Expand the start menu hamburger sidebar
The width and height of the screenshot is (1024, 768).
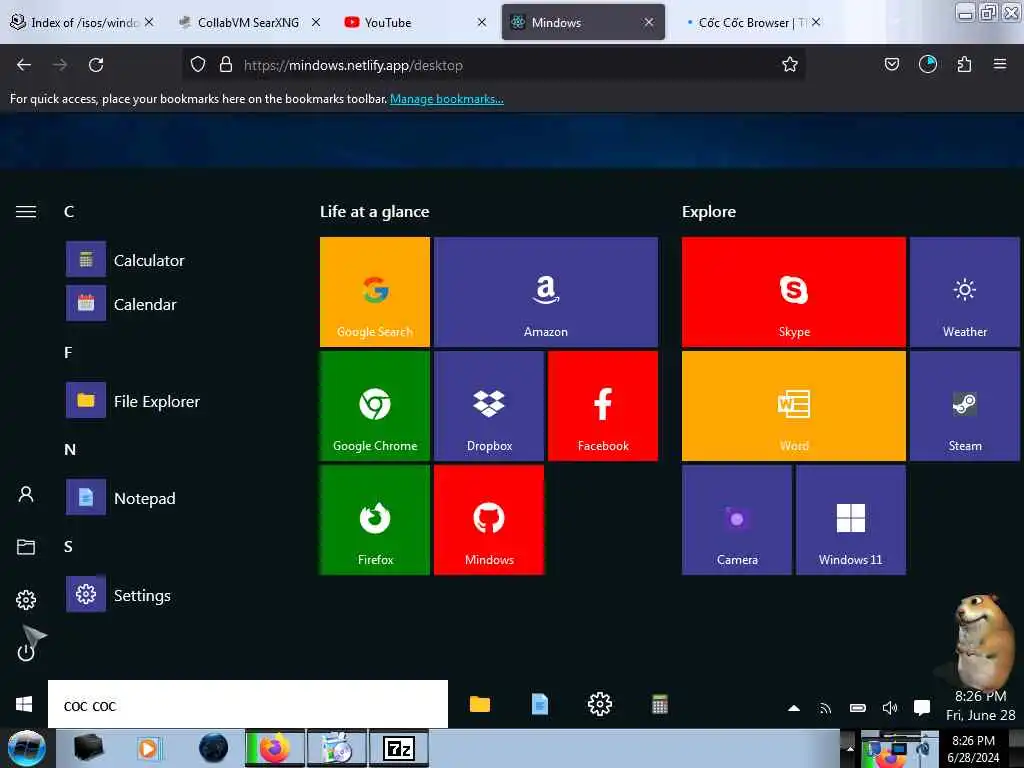click(26, 212)
